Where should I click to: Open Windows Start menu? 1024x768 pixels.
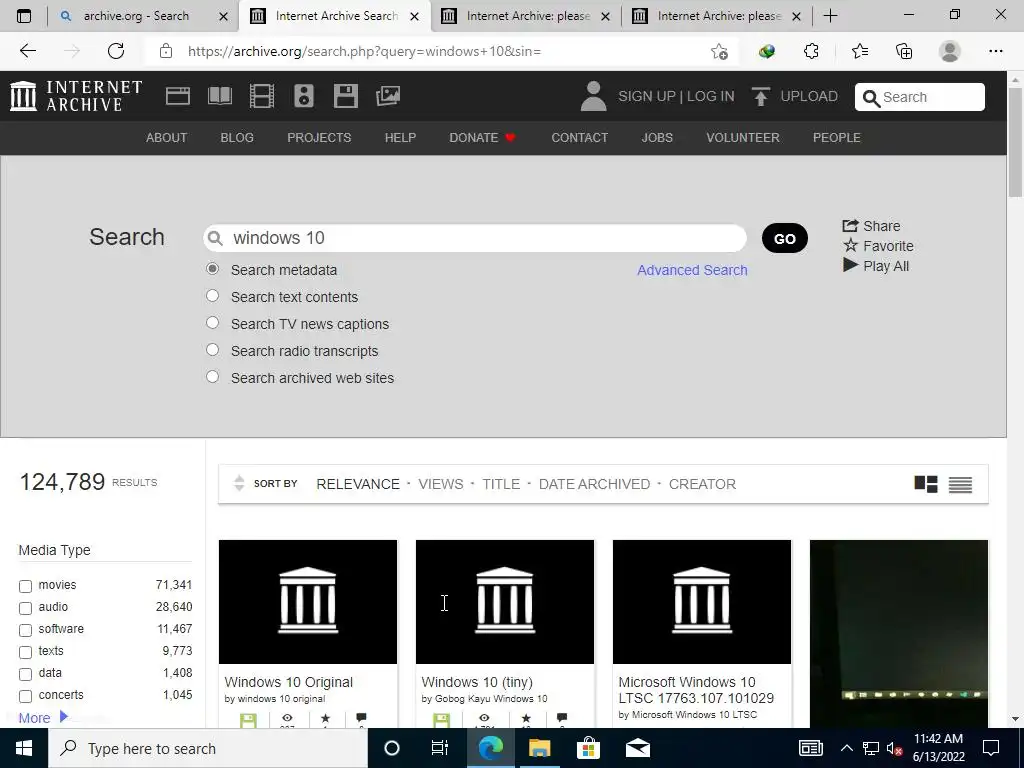click(24, 748)
